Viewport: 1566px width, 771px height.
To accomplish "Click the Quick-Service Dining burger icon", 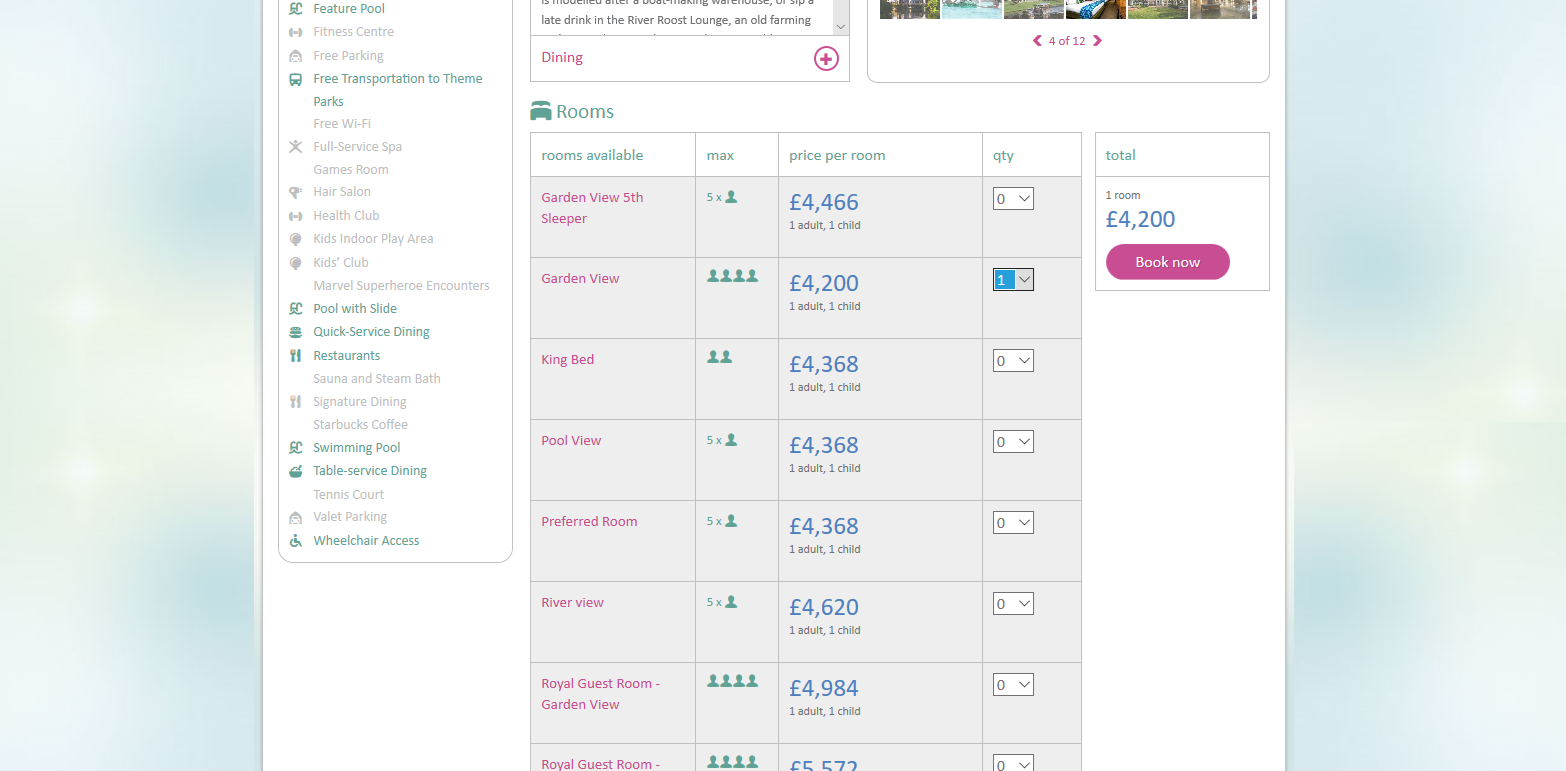I will (x=295, y=332).
